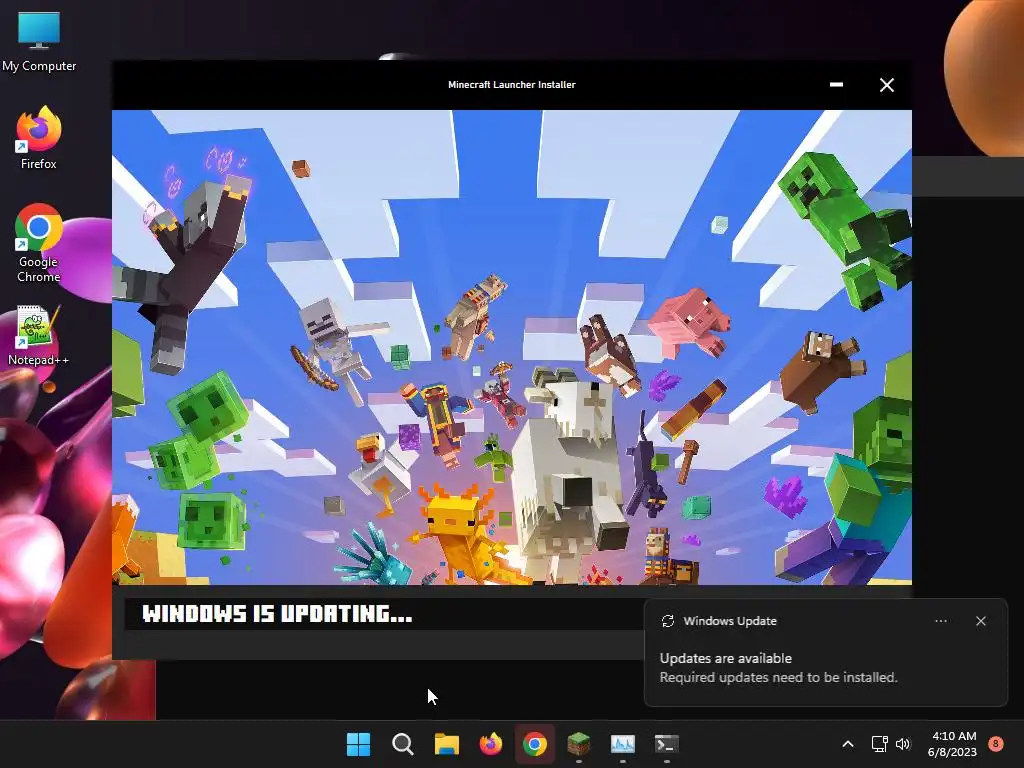Switch to Chrome in the taskbar
The image size is (1024, 768).
tap(535, 744)
